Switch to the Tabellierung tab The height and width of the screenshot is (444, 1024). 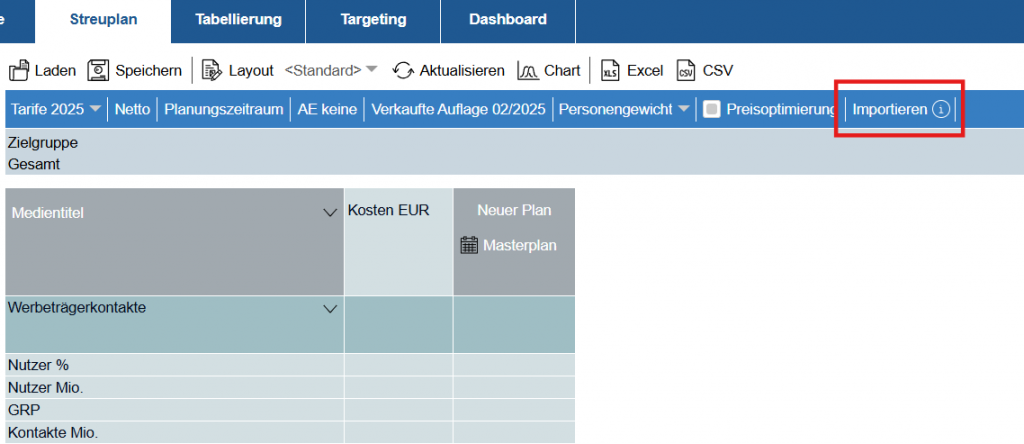238,19
